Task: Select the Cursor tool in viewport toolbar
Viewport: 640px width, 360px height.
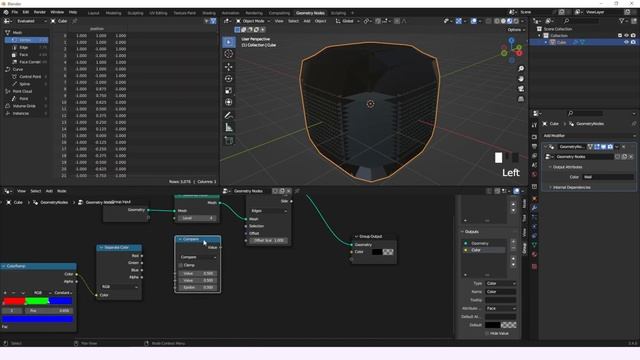Action: pyautogui.click(x=229, y=54)
